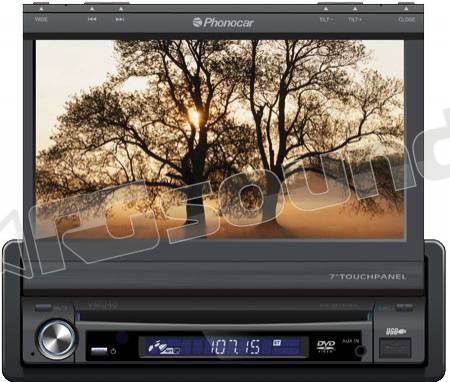Click the Phonocar logo
Image resolution: width=450 pixels, height=382 pixels.
[x=223, y=22]
